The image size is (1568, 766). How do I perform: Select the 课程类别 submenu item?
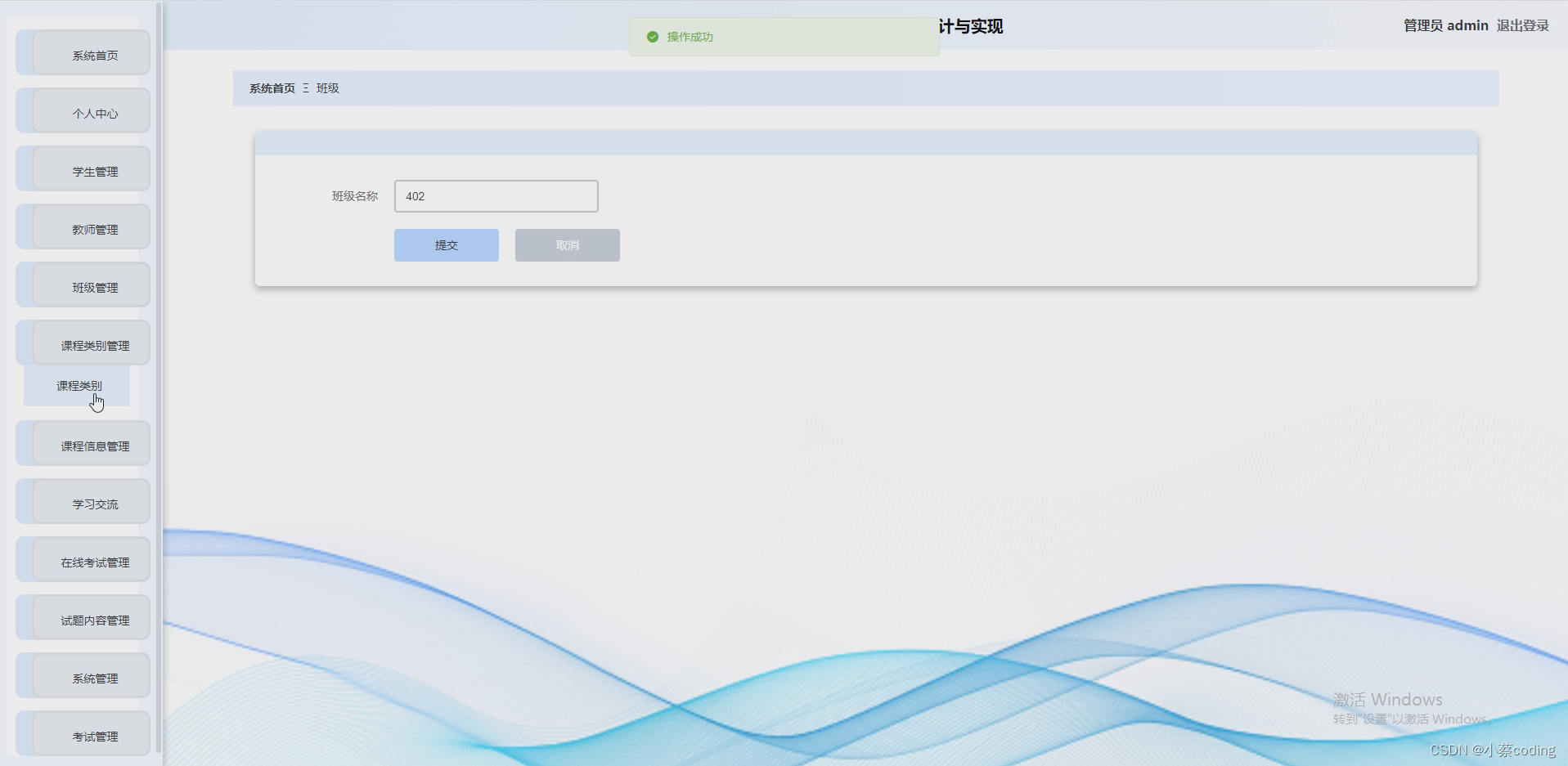click(x=77, y=386)
